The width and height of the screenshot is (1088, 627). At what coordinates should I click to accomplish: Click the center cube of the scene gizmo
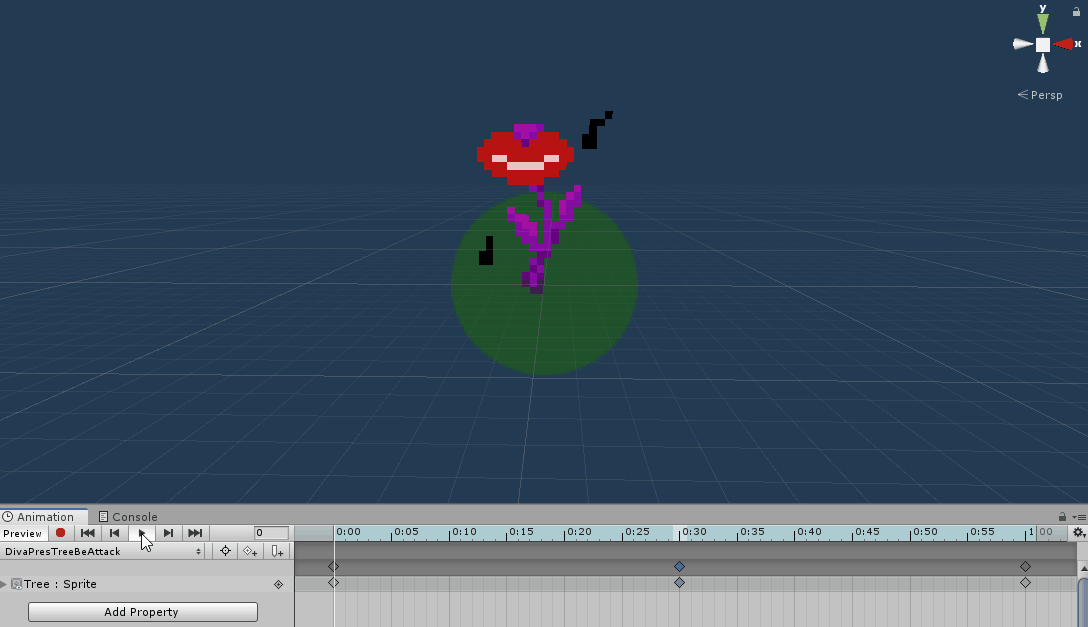point(1043,44)
